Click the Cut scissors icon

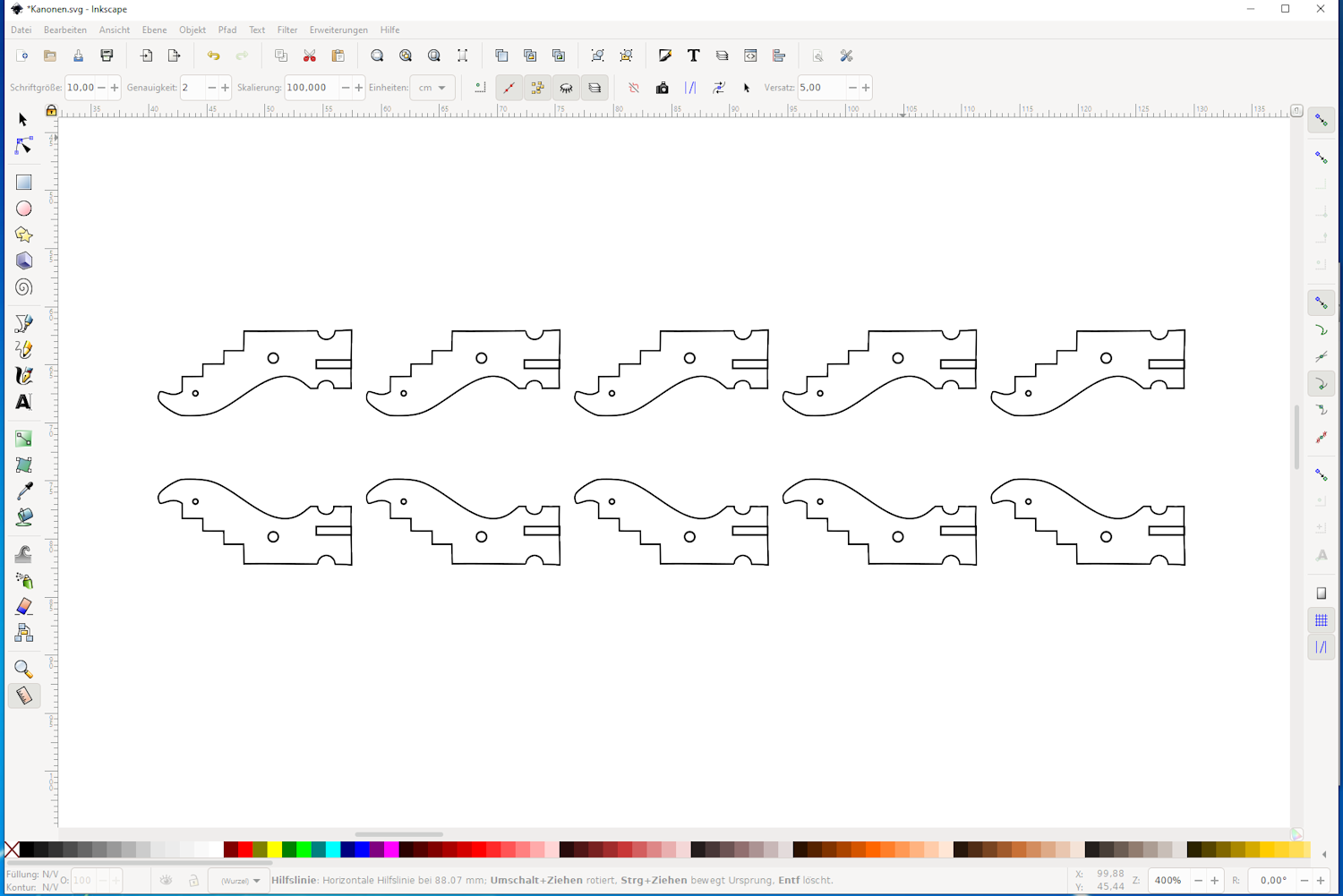[310, 55]
